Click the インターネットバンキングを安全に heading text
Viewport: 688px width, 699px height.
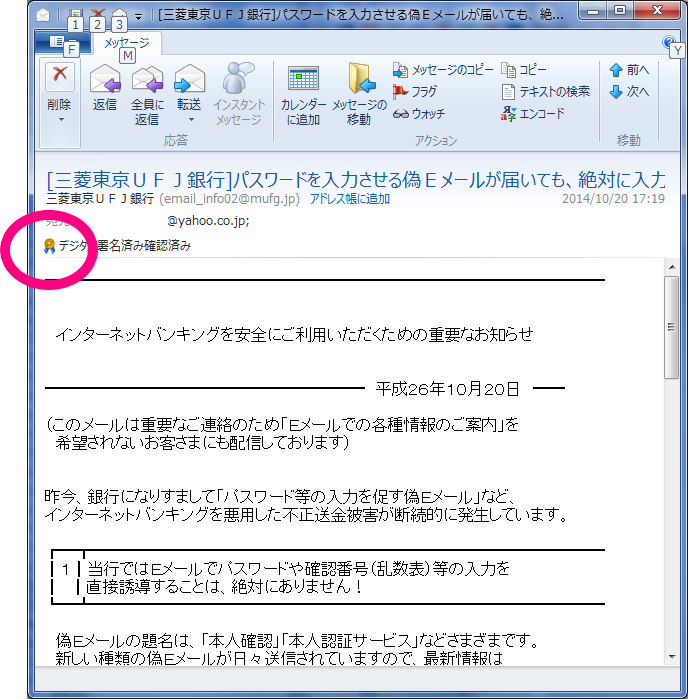[x=294, y=334]
